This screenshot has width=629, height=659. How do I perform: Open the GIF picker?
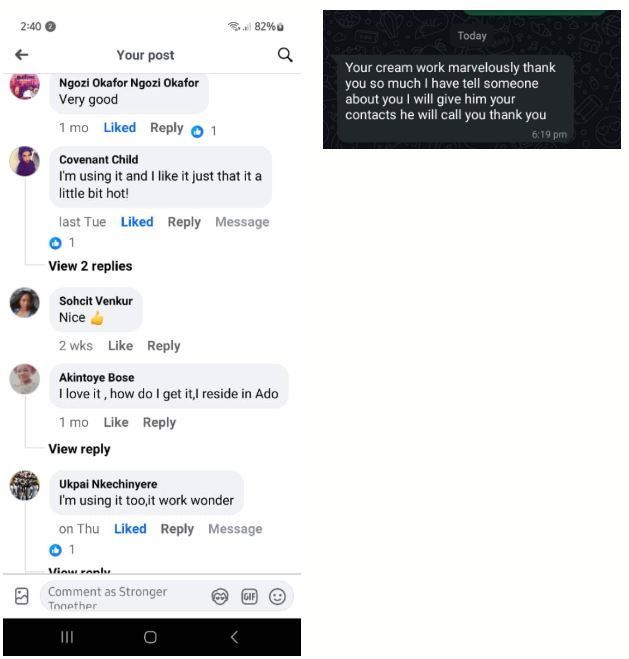point(249,596)
